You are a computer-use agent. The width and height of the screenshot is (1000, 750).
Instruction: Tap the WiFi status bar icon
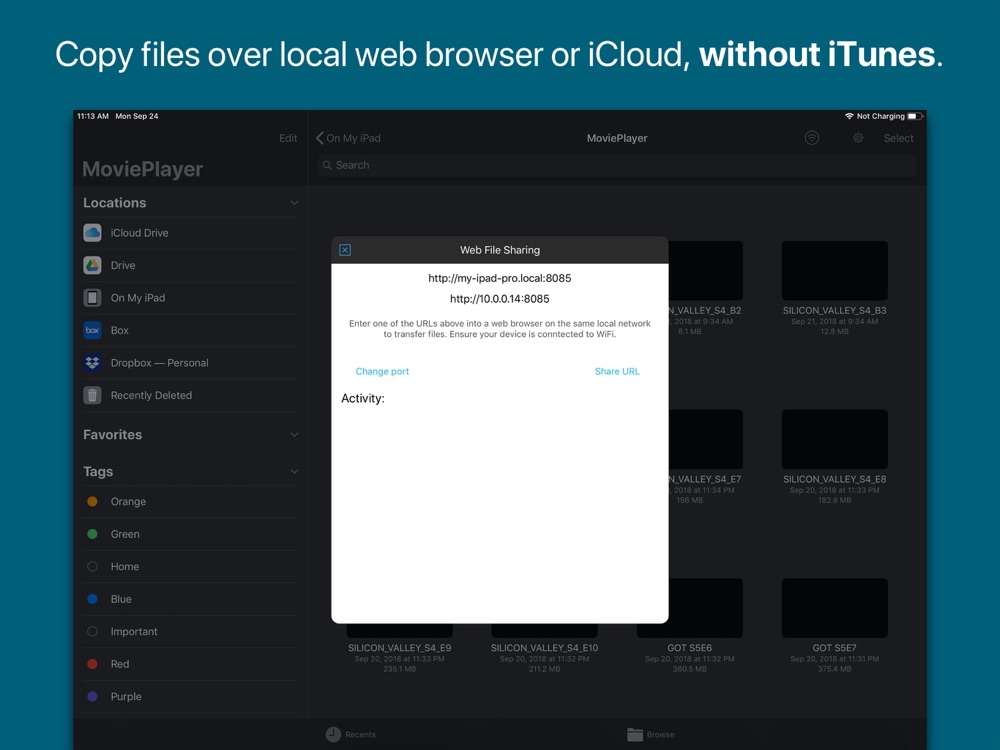pos(849,116)
